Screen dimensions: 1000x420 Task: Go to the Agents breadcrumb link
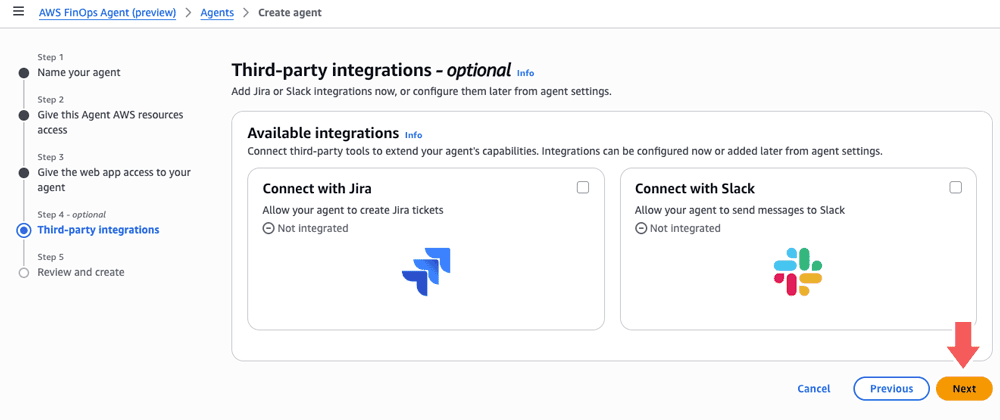(217, 13)
